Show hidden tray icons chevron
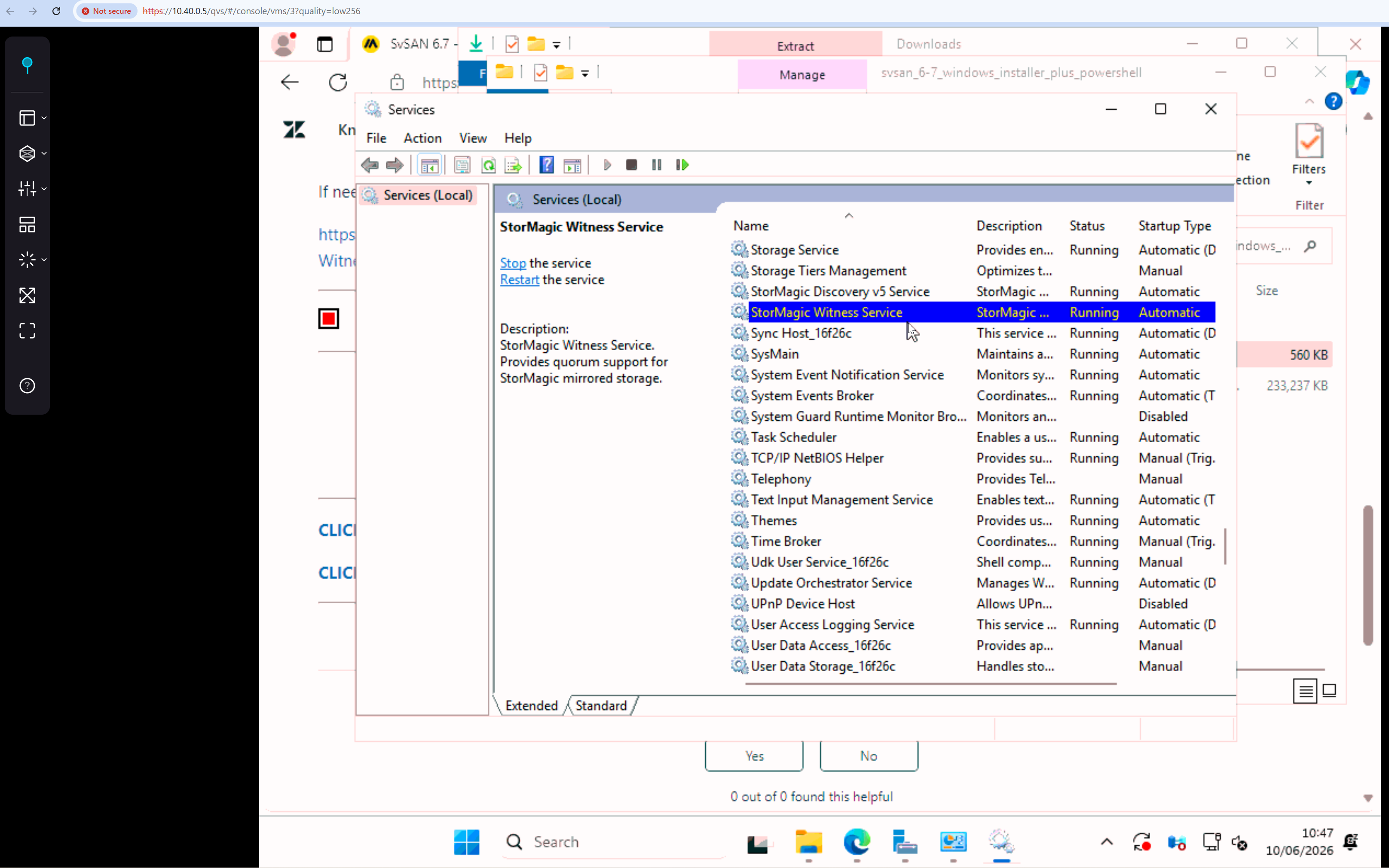The height and width of the screenshot is (868, 1389). pos(1107,842)
